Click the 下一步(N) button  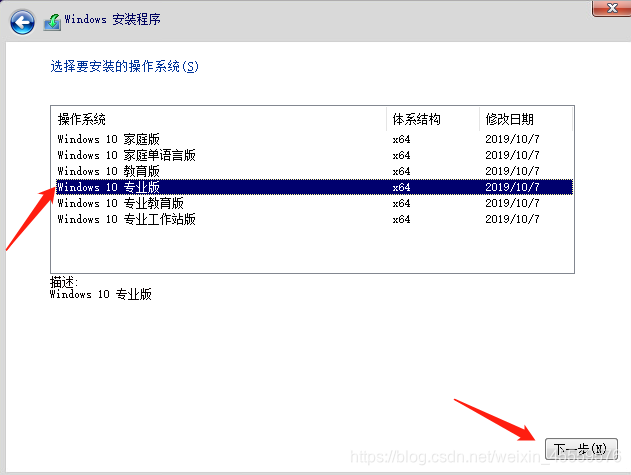pyautogui.click(x=581, y=449)
